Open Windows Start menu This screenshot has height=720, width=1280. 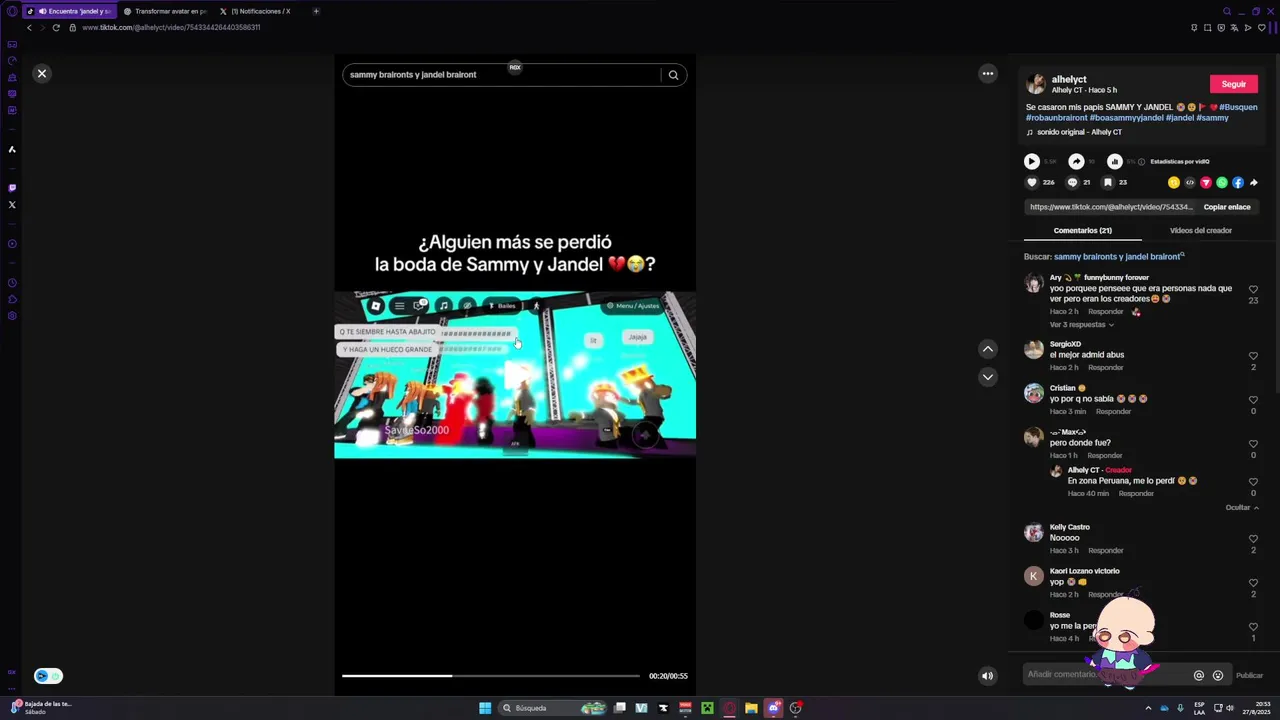coord(485,708)
